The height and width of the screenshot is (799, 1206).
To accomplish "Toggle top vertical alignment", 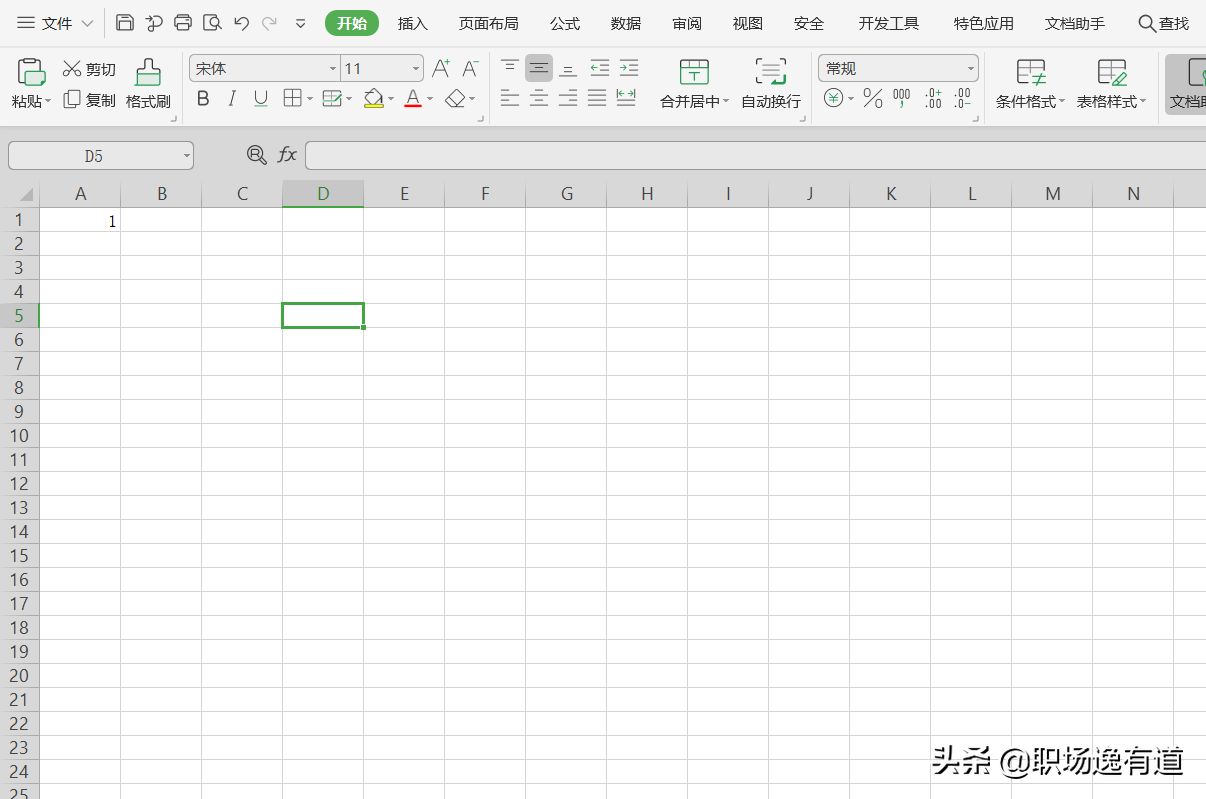I will 510,68.
